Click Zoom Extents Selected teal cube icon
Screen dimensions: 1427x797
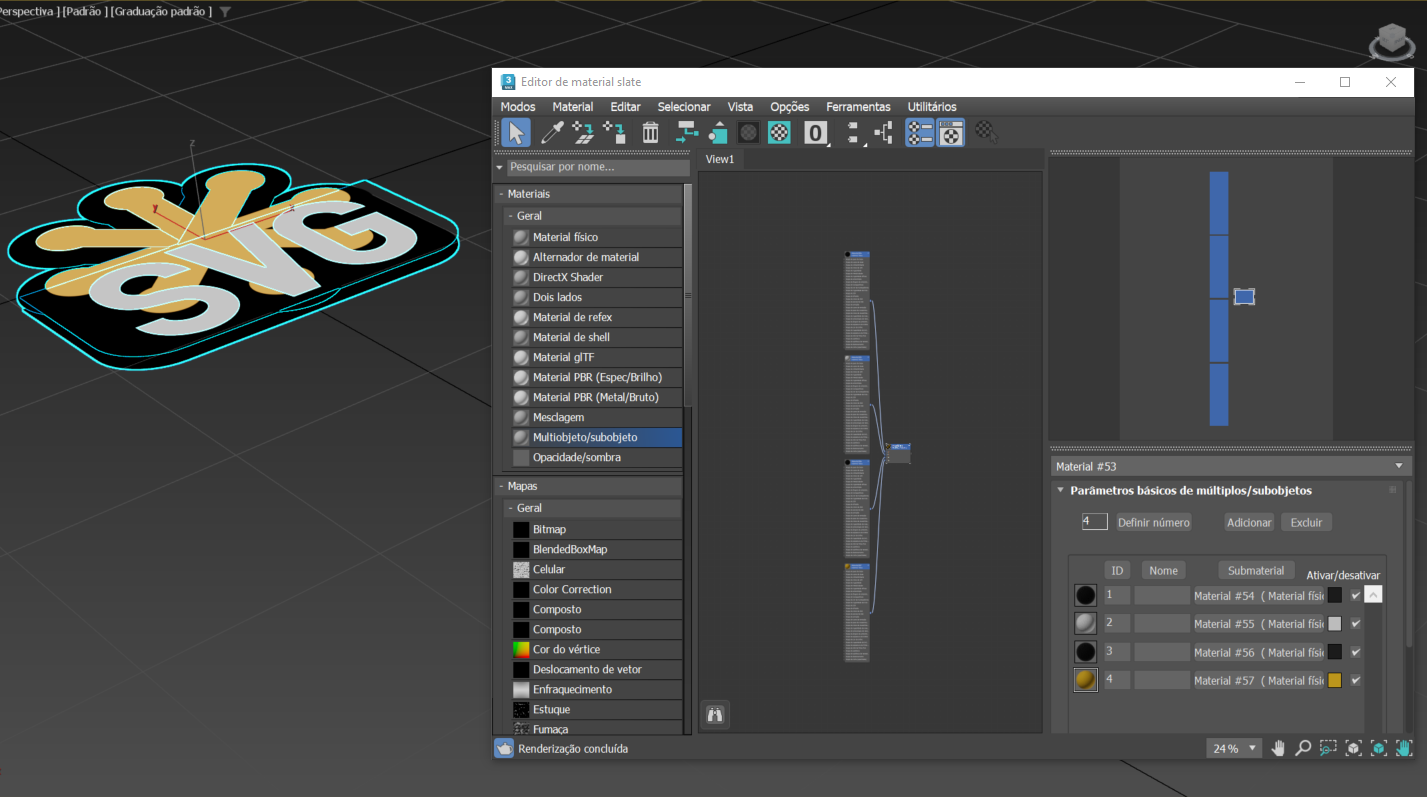(1378, 748)
